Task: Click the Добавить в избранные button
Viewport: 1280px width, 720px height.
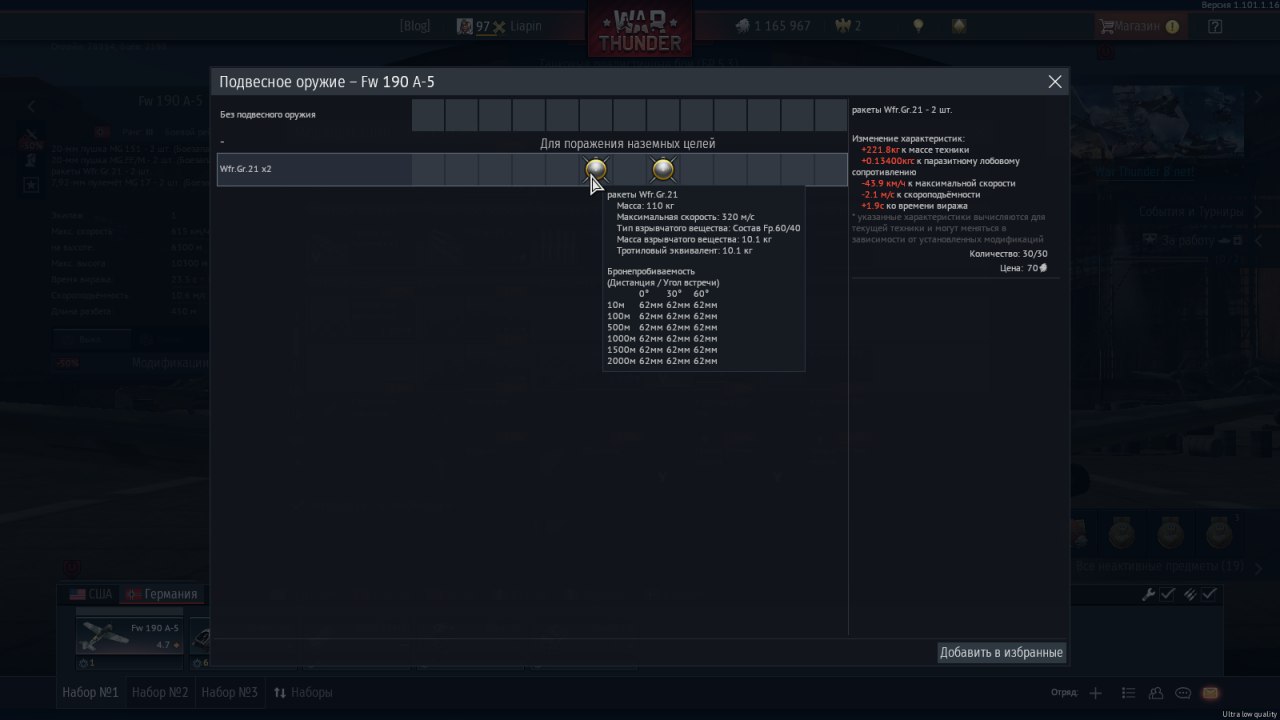Action: pyautogui.click(x=1001, y=653)
